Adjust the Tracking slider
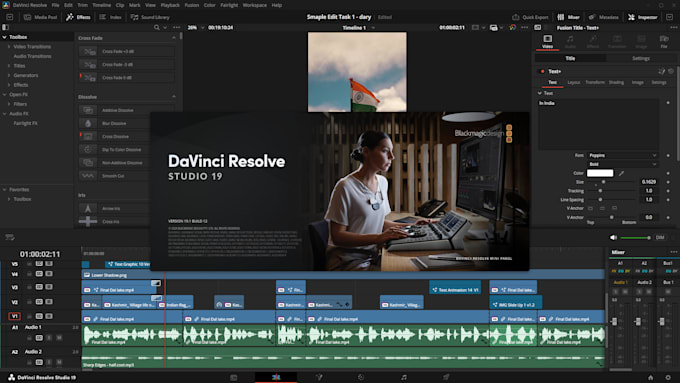Viewport: 680px width, 383px height. click(601, 191)
